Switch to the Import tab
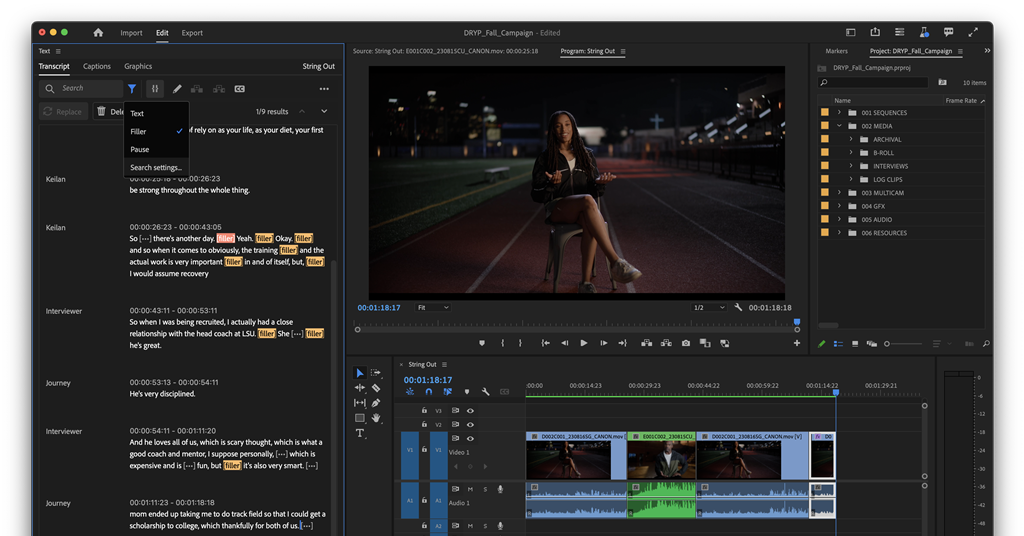1024x536 pixels. tap(131, 33)
